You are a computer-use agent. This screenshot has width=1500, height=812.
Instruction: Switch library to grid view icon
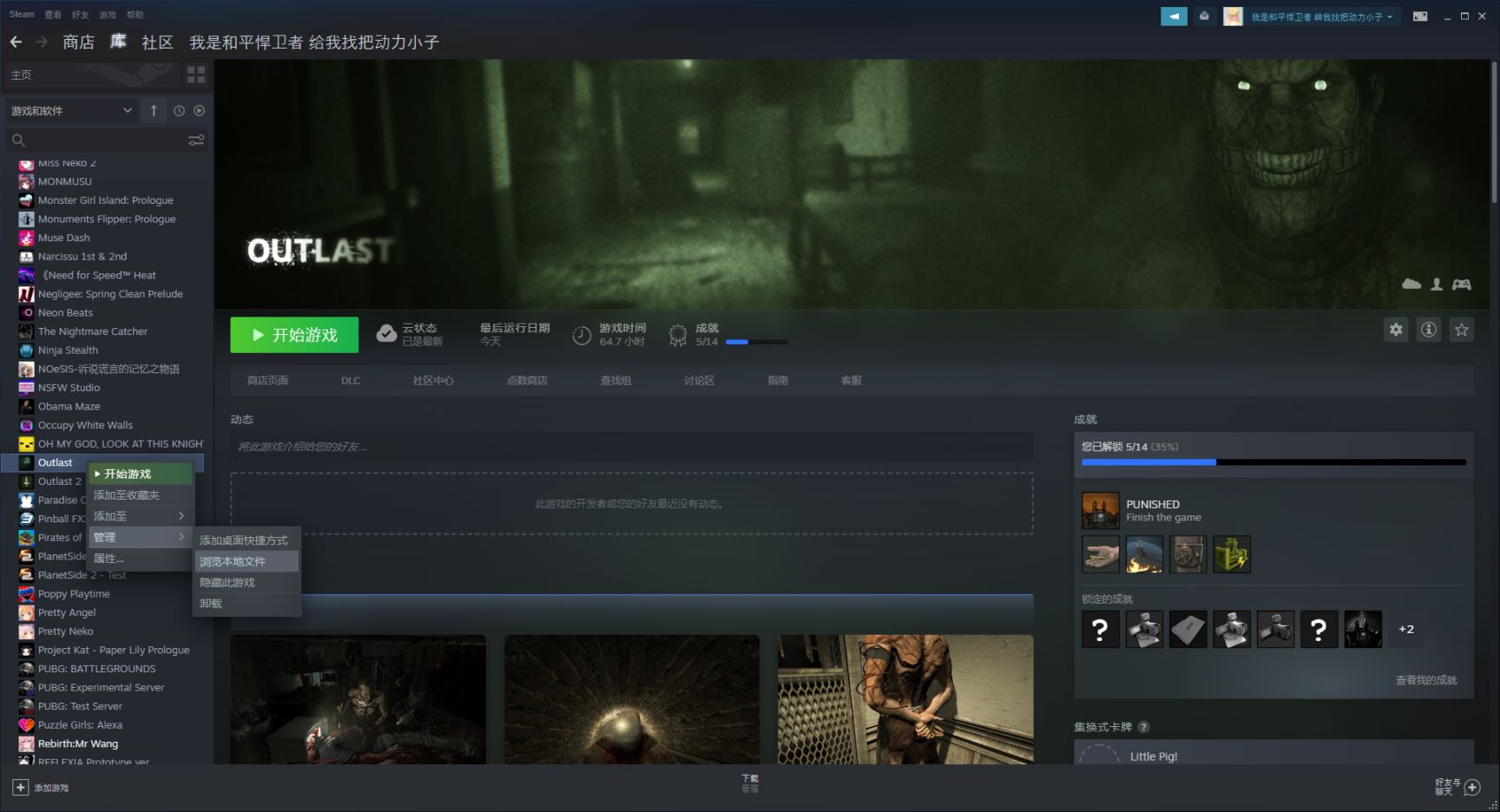click(196, 75)
